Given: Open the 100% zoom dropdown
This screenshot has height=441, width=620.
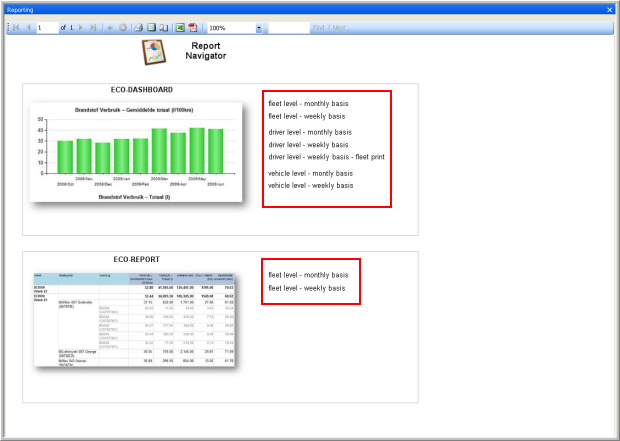Looking at the screenshot, I should coord(258,28).
